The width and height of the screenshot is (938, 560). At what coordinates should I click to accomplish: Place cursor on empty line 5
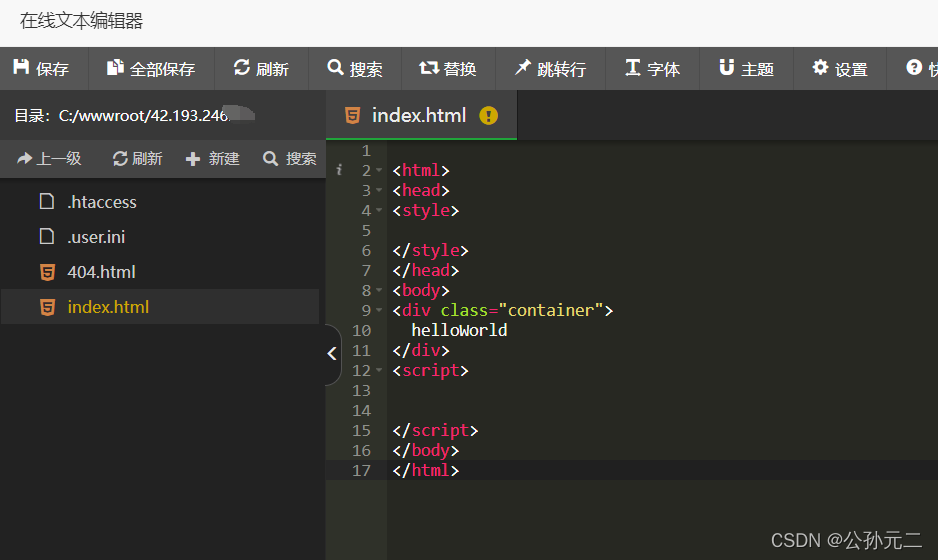(662, 230)
